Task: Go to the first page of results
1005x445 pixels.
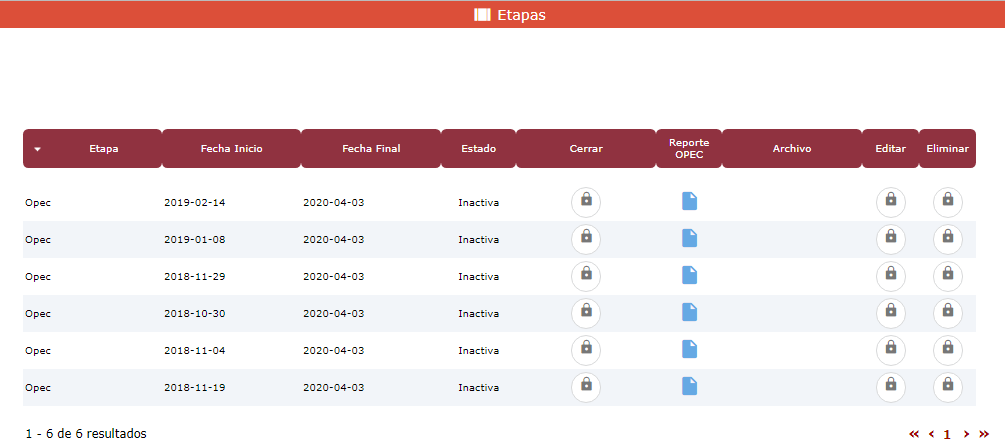Action: 914,434
